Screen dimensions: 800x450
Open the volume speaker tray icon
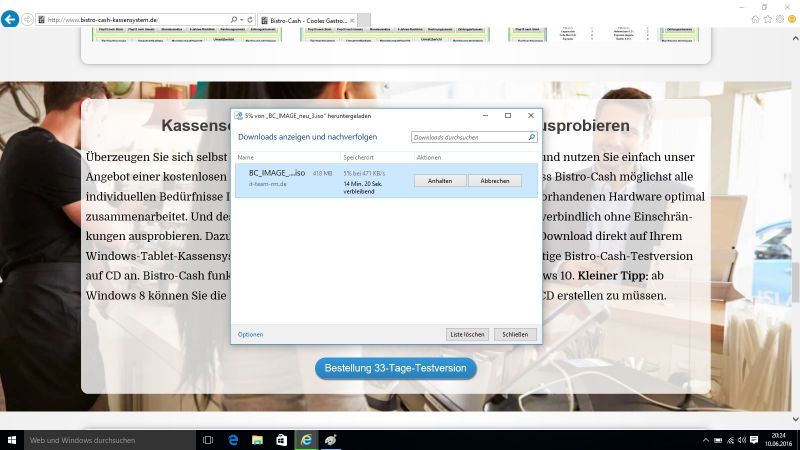pyautogui.click(x=742, y=440)
